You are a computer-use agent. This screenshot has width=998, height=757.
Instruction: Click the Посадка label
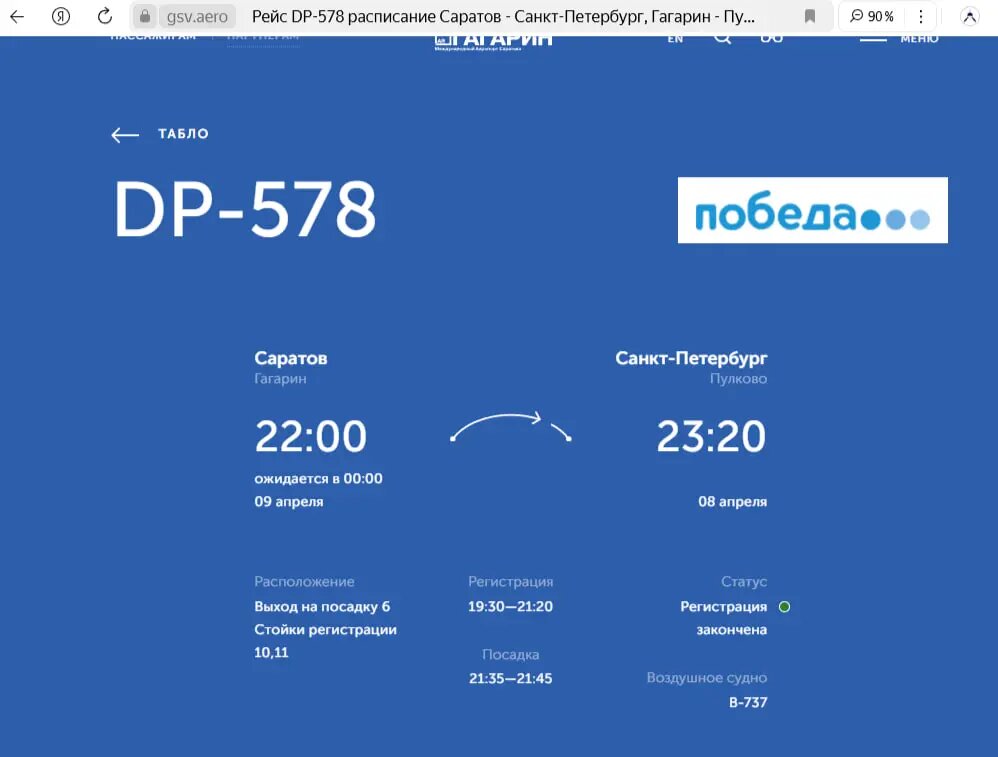pyautogui.click(x=510, y=654)
